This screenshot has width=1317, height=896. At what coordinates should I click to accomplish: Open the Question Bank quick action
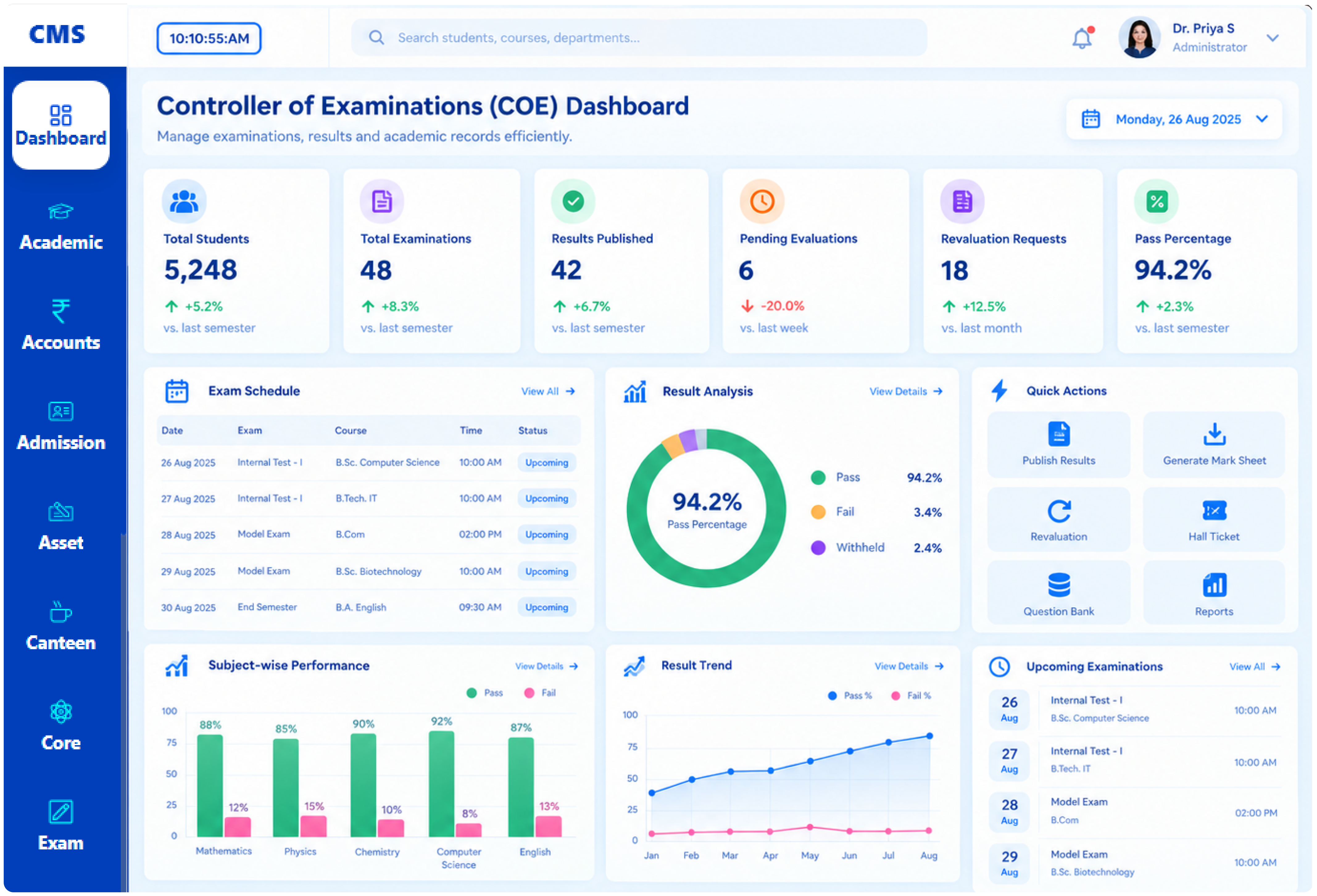[1058, 593]
